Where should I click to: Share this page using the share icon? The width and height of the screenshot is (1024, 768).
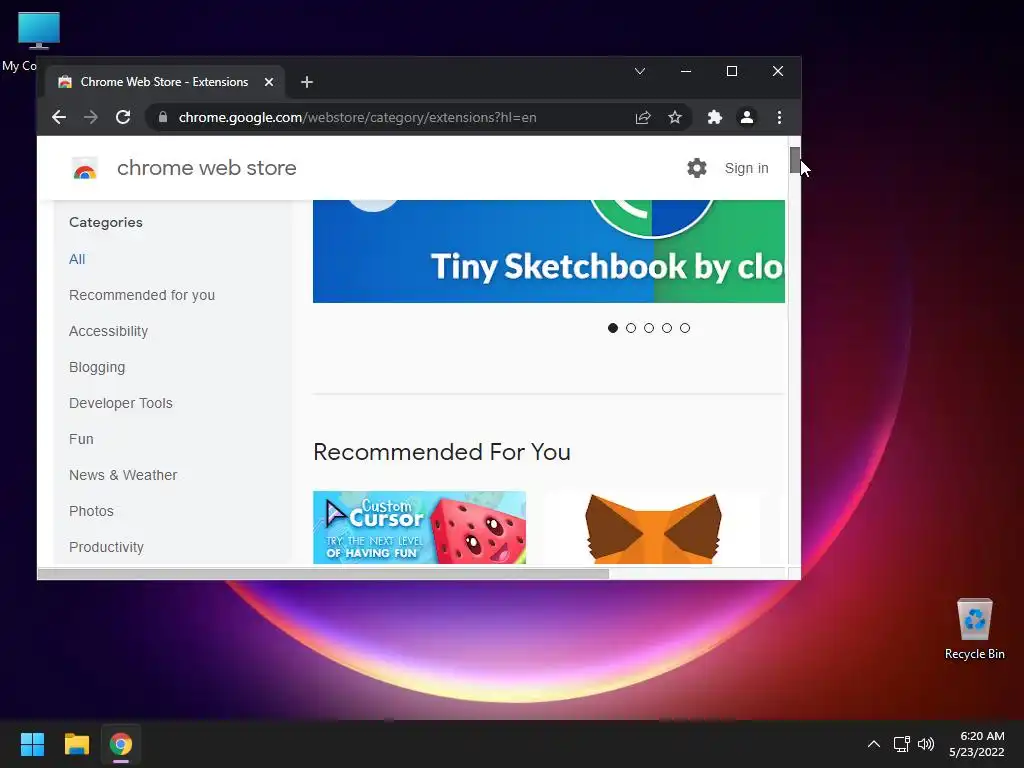pos(643,118)
